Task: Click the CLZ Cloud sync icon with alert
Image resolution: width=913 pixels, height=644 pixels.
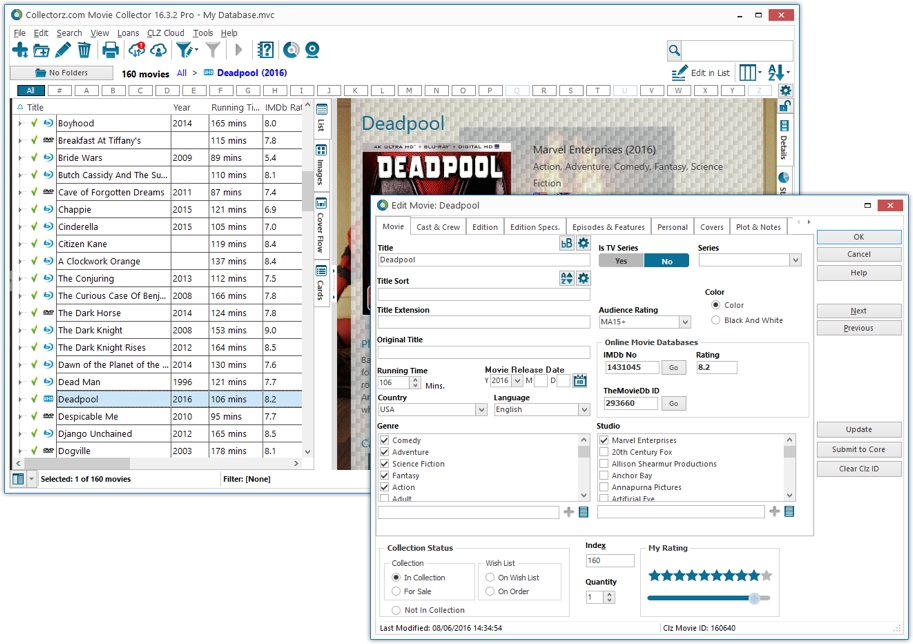Action: click(x=136, y=50)
